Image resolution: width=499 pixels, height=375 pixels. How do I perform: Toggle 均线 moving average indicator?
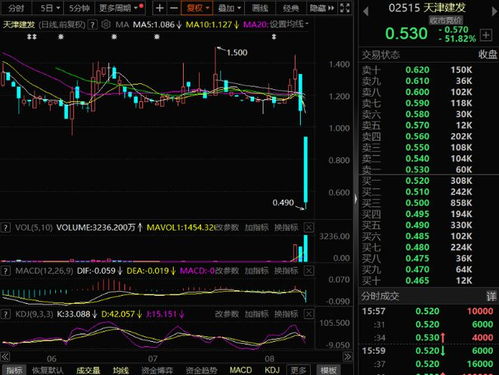(x=121, y=370)
